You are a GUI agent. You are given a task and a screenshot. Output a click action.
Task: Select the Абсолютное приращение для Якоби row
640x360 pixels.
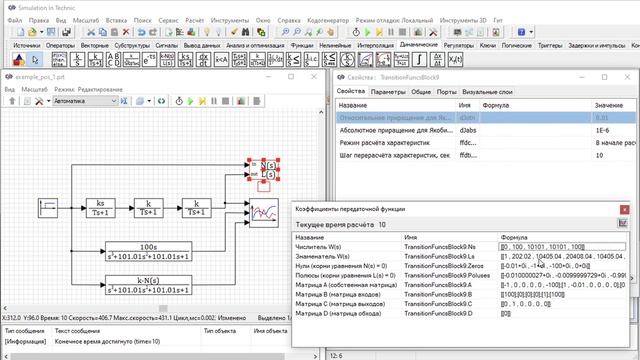coord(486,130)
